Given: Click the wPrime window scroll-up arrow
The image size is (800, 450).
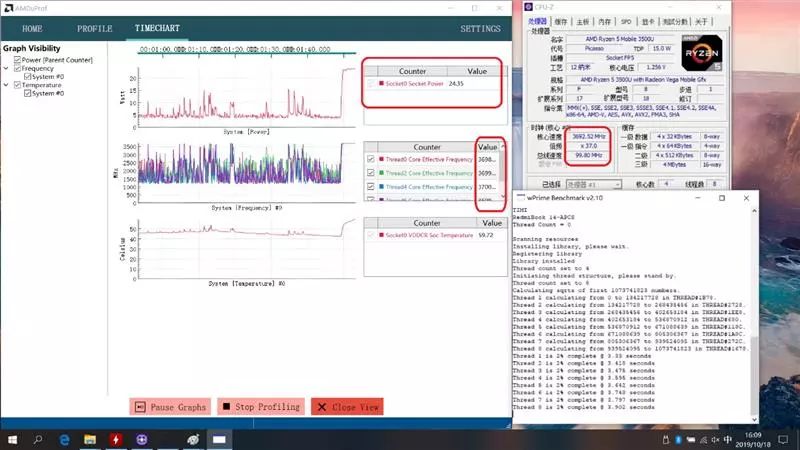Looking at the screenshot, I should tap(754, 210).
